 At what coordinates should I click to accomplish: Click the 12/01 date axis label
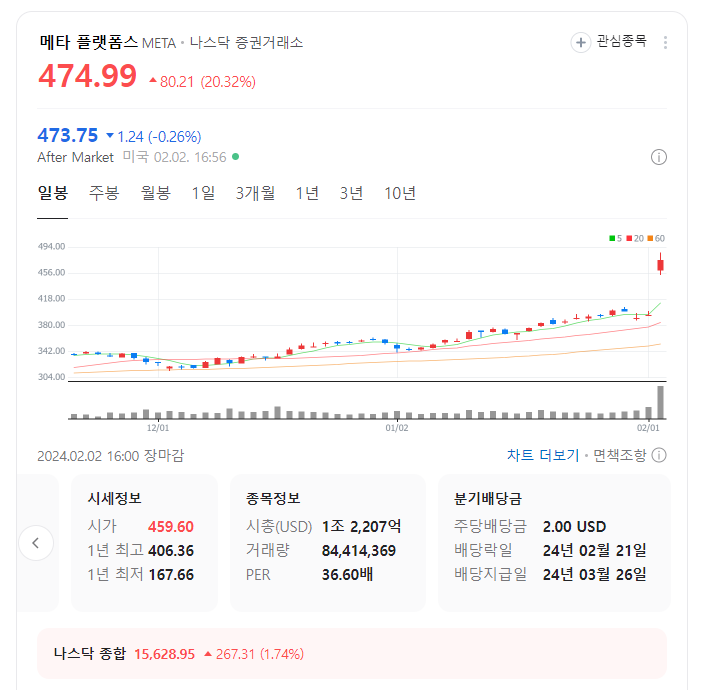[158, 428]
